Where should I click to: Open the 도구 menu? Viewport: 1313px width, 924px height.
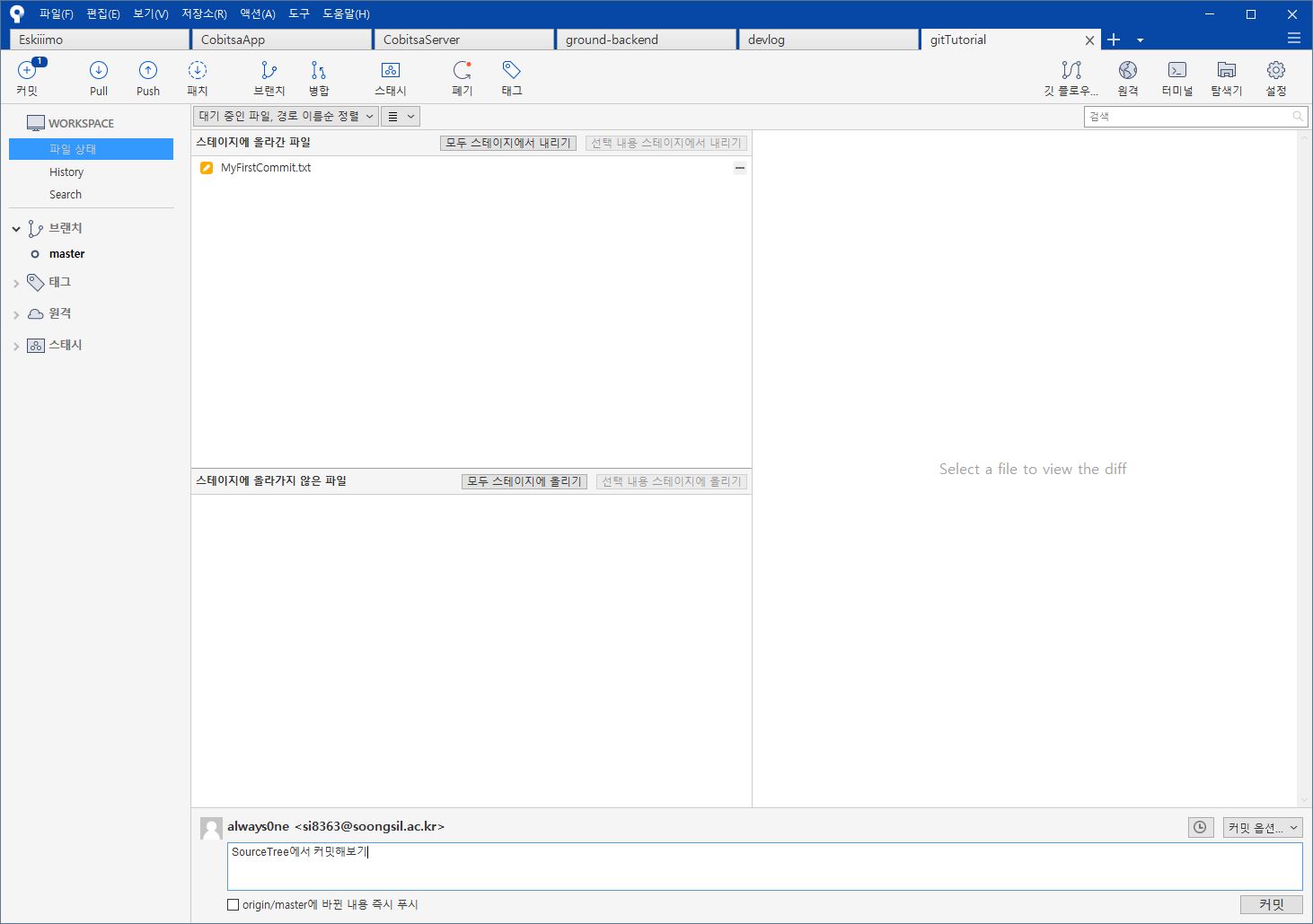point(299,13)
